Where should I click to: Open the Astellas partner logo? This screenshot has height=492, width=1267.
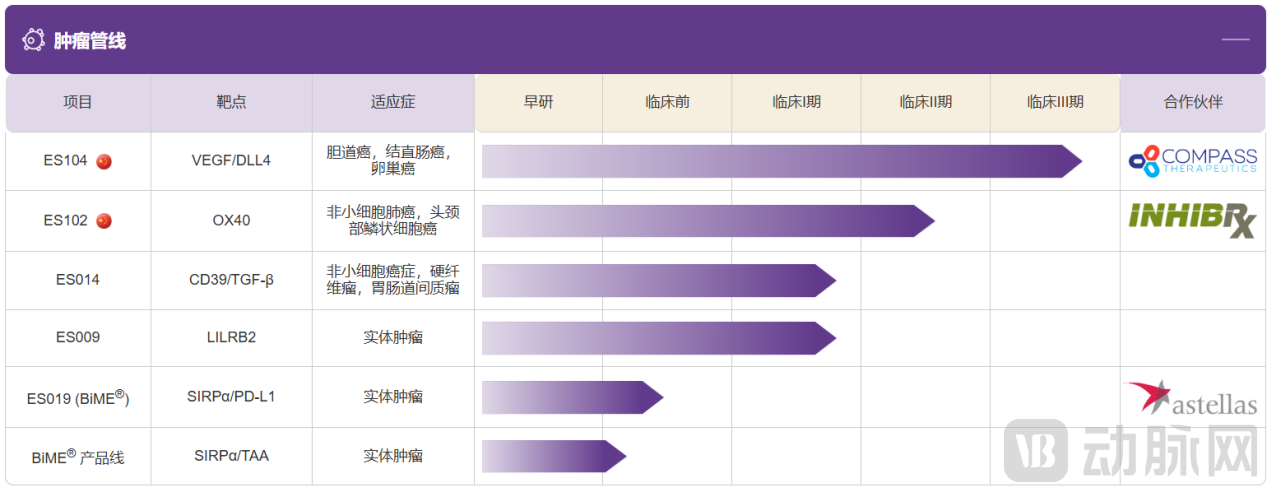coord(1190,398)
